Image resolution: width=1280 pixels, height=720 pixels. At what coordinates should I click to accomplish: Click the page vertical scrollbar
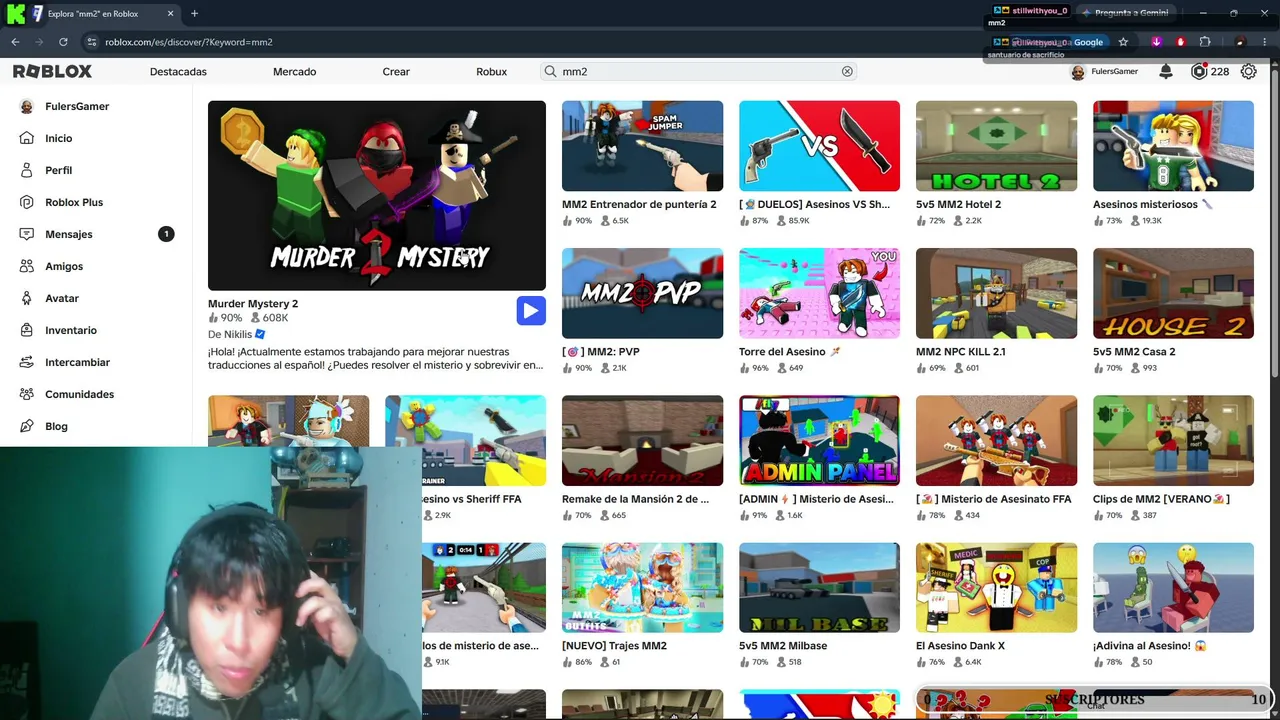tap(1274, 225)
